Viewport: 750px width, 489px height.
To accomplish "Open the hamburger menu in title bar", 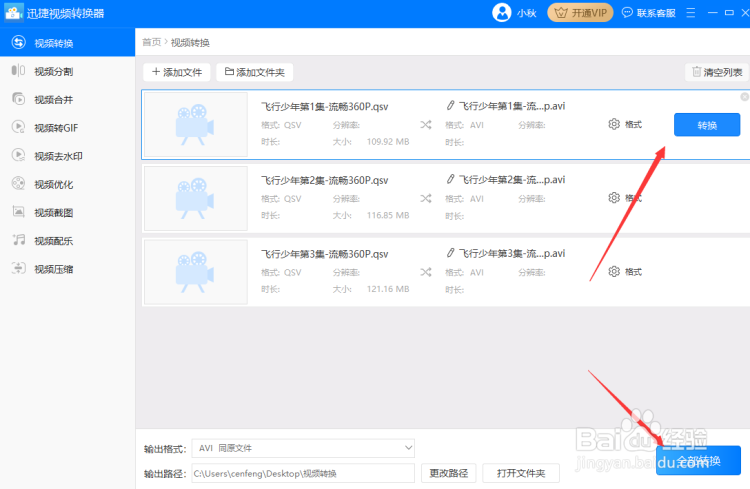I will coord(690,12).
